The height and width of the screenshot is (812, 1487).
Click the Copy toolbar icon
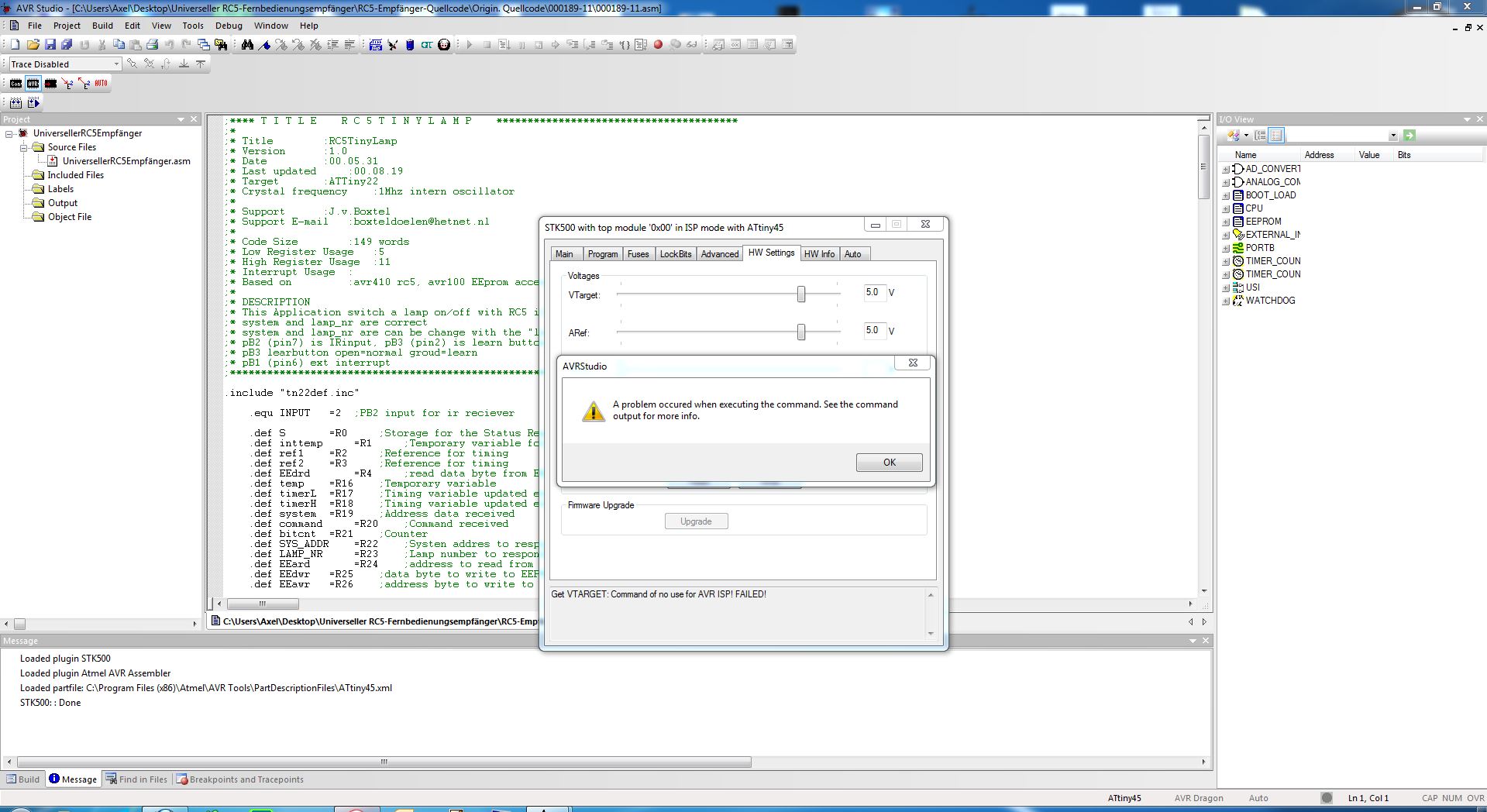click(119, 45)
